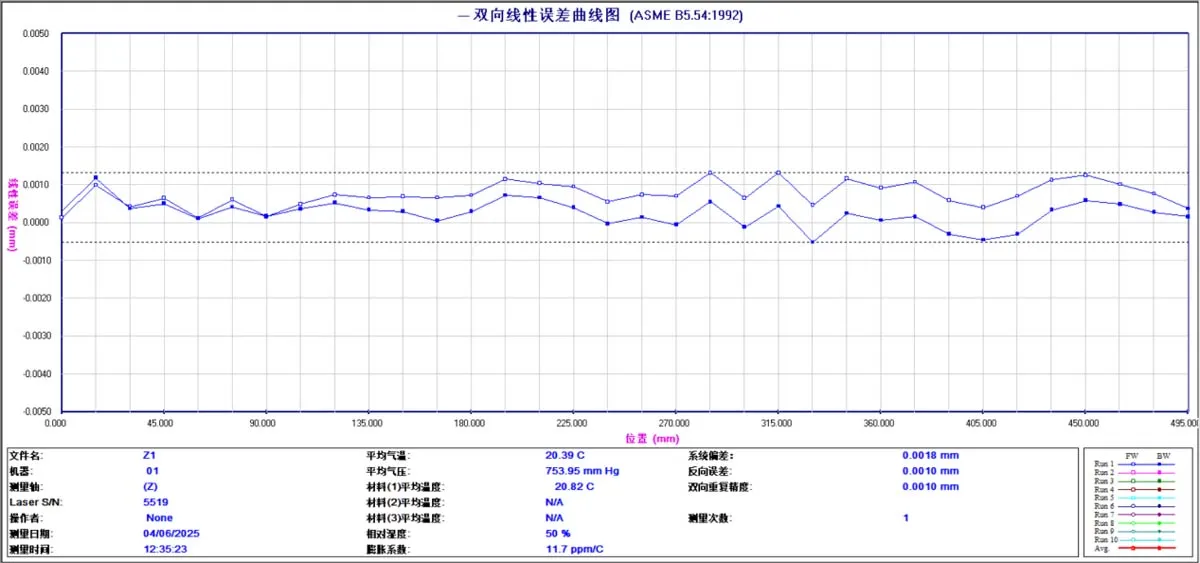Click the Run 1 forward marker in legend
The width and height of the screenshot is (1200, 563).
click(1133, 464)
